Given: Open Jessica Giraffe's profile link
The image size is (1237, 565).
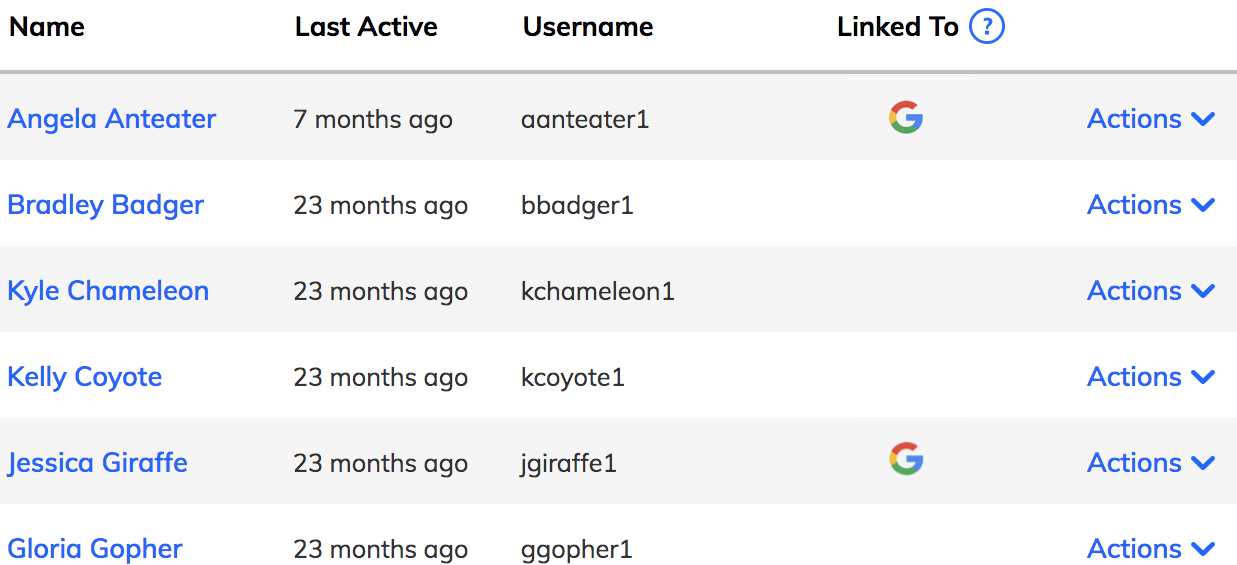Looking at the screenshot, I should 98,463.
